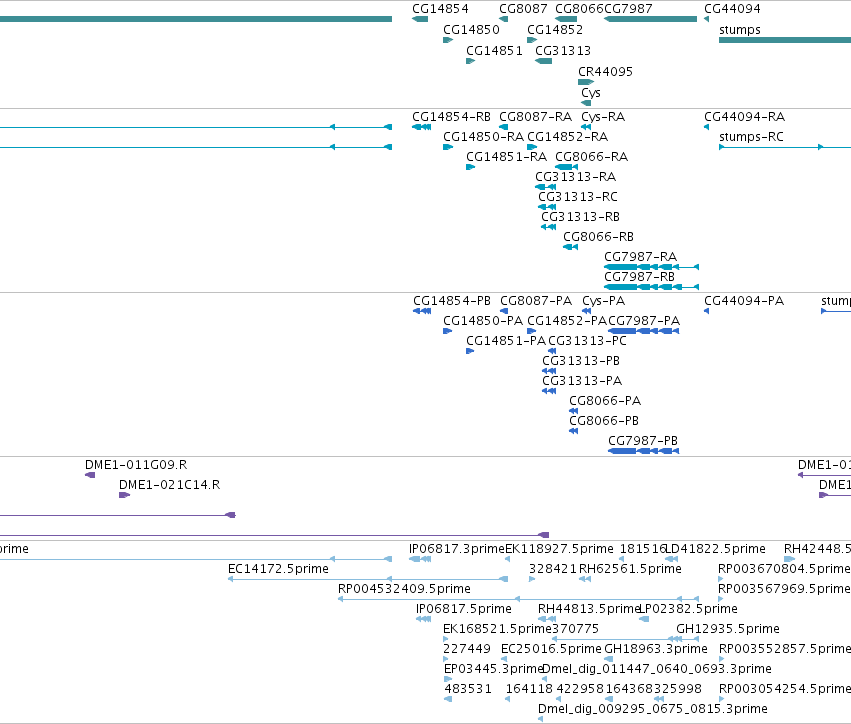851x724 pixels.
Task: Select the Cys gene label
Action: pyautogui.click(x=591, y=93)
